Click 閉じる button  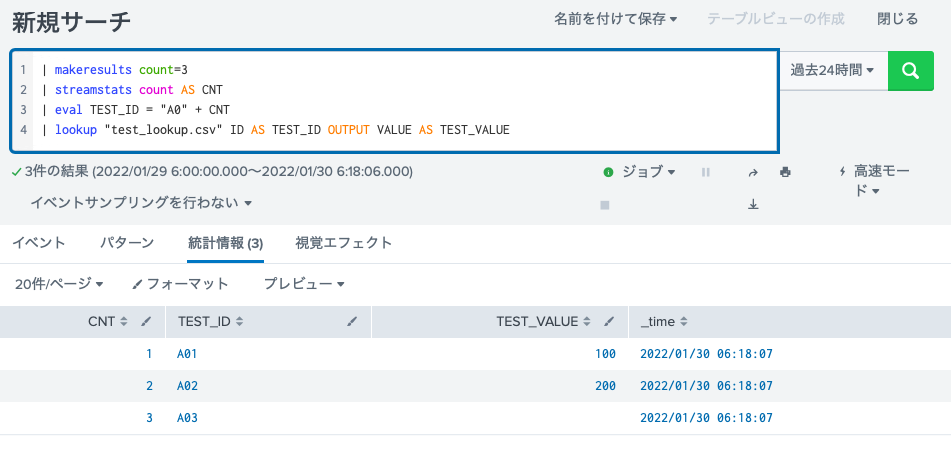898,19
